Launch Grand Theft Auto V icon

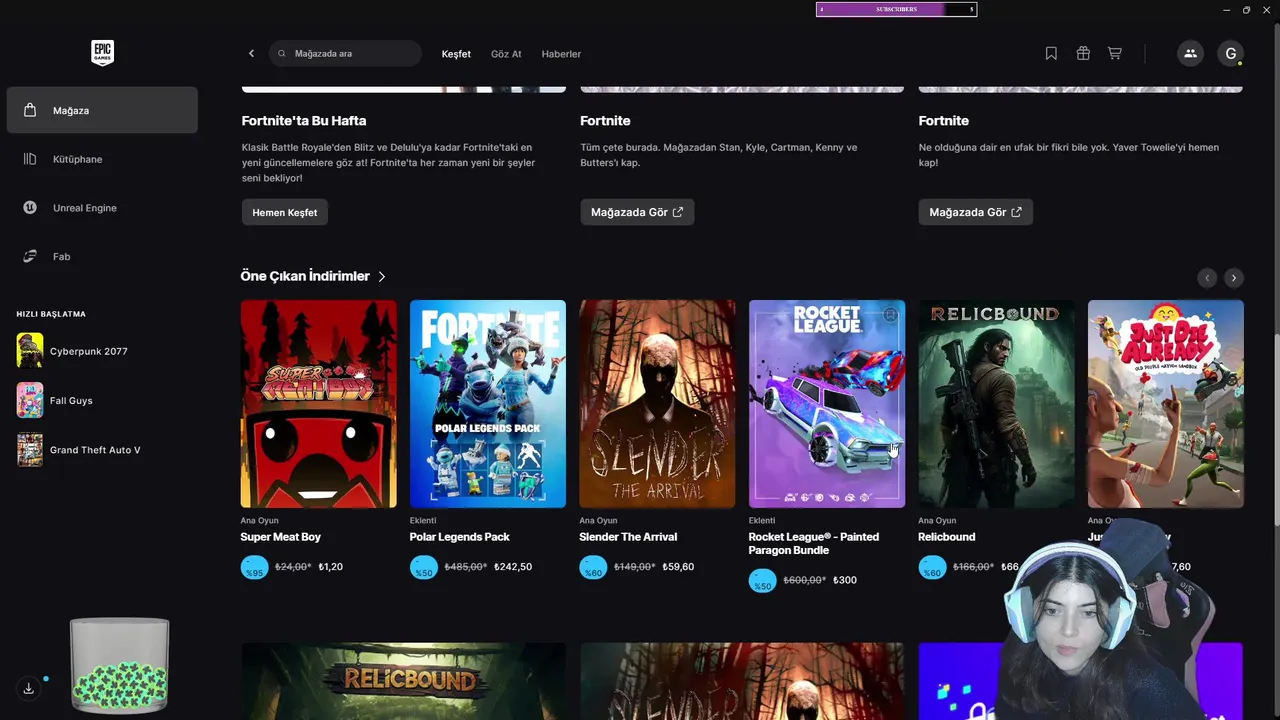pyautogui.click(x=30, y=449)
